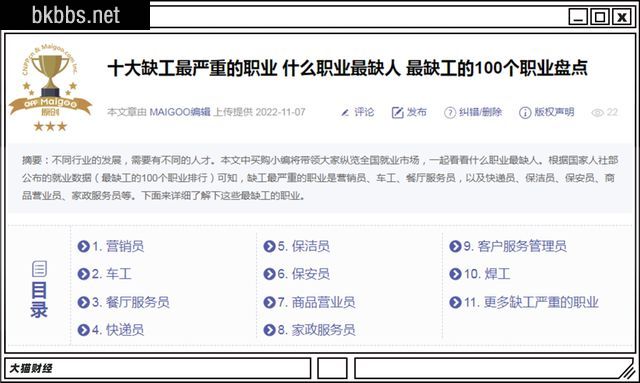
Task: Click the Maigoo trophy logo
Action: click(50, 87)
